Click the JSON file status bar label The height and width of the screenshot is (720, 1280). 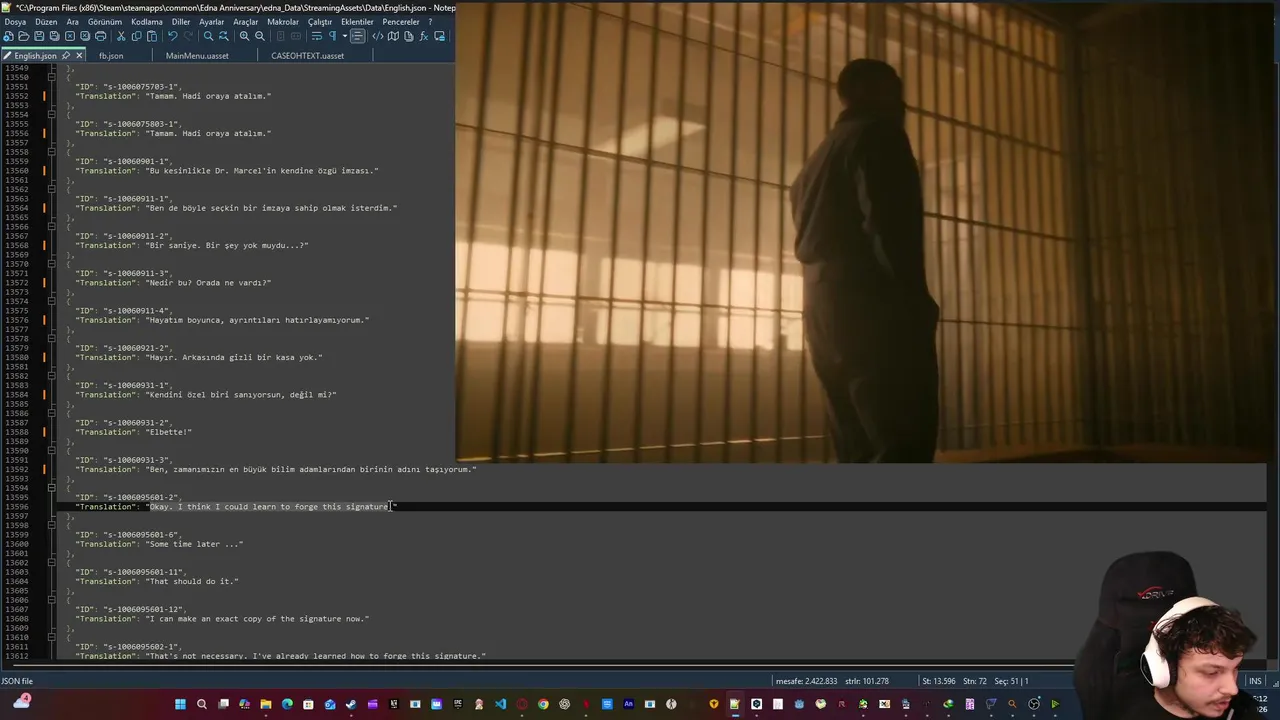[17, 681]
